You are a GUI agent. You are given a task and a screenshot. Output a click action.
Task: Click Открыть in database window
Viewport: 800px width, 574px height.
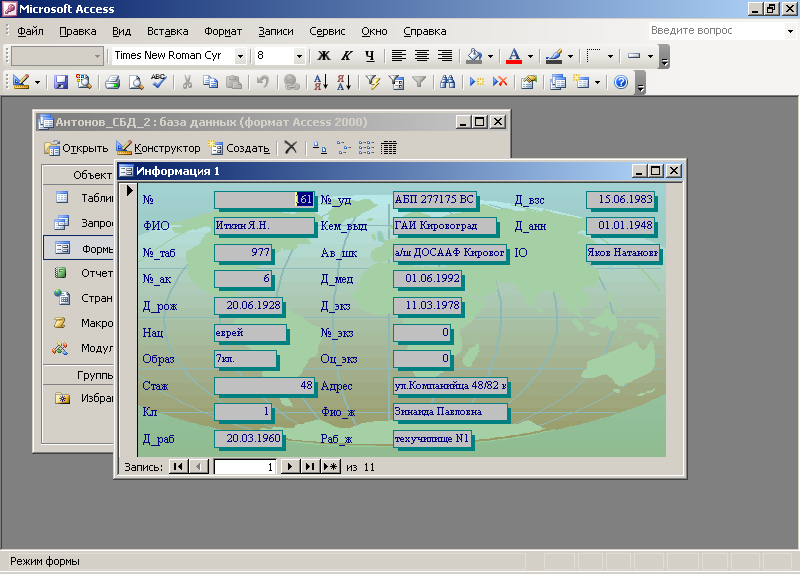[x=76, y=148]
